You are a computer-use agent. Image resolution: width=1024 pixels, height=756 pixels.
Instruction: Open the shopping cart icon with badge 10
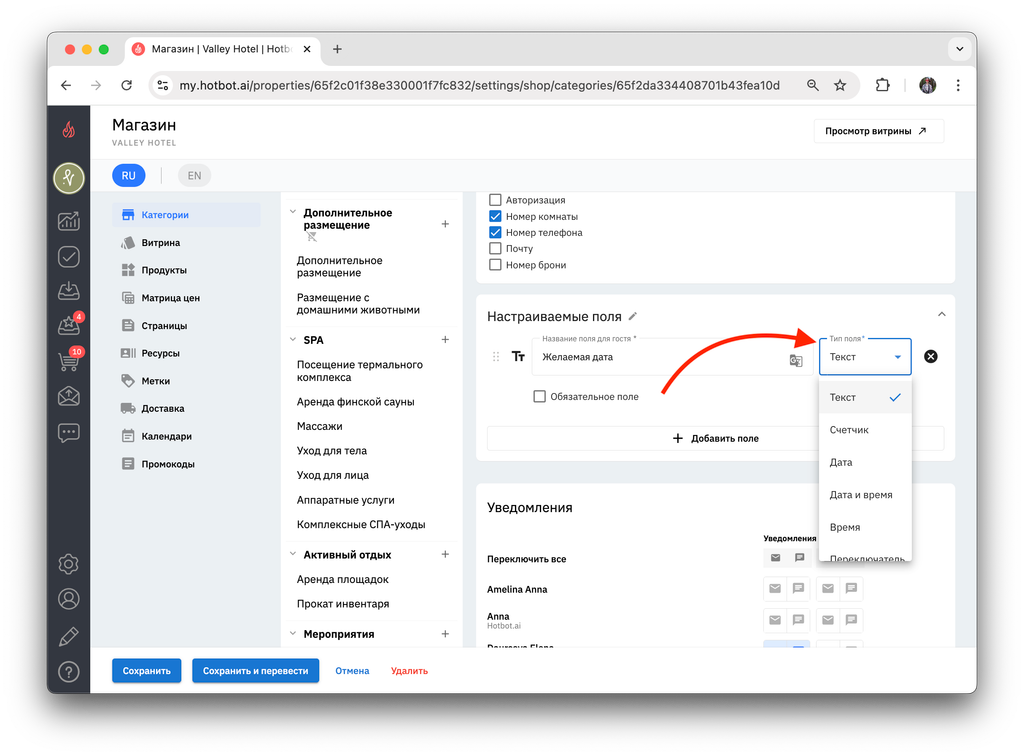[69, 360]
